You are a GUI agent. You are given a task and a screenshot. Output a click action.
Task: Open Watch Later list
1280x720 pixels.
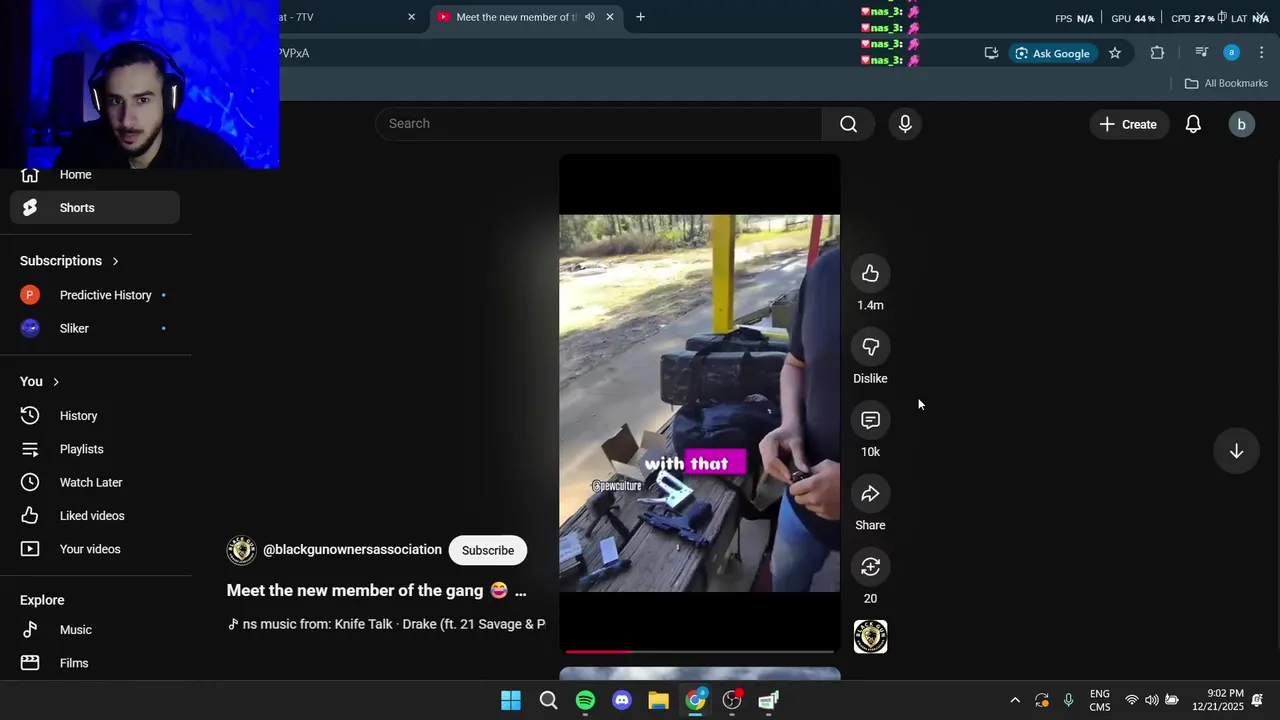(x=95, y=482)
